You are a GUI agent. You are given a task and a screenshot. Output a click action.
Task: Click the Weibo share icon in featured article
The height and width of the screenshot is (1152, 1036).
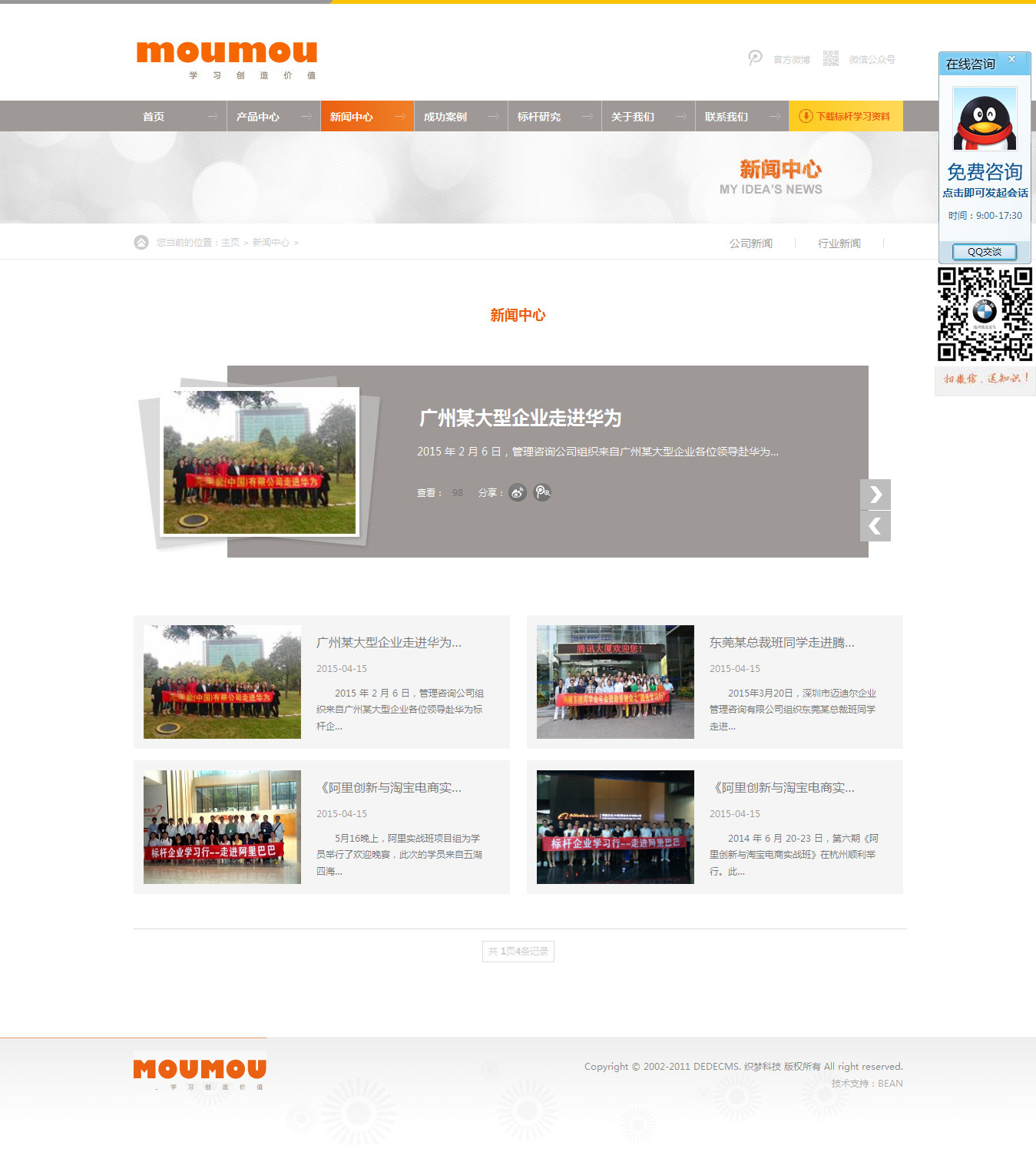click(518, 493)
